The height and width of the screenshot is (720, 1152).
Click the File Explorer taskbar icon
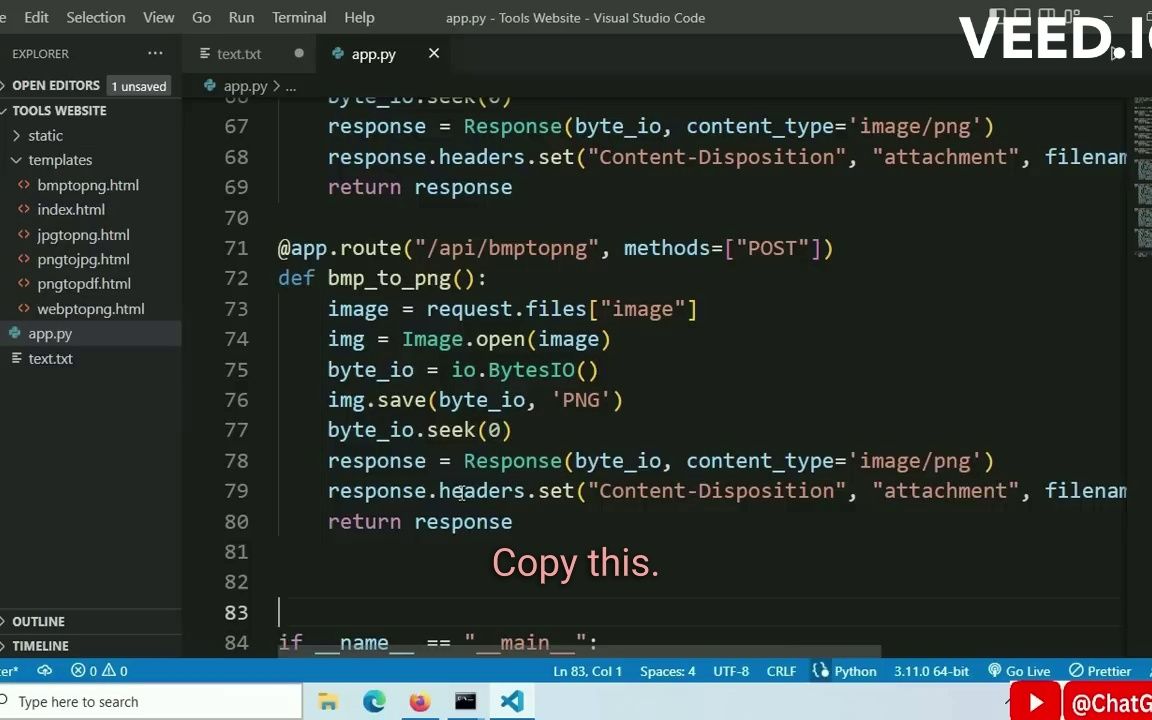(x=328, y=702)
